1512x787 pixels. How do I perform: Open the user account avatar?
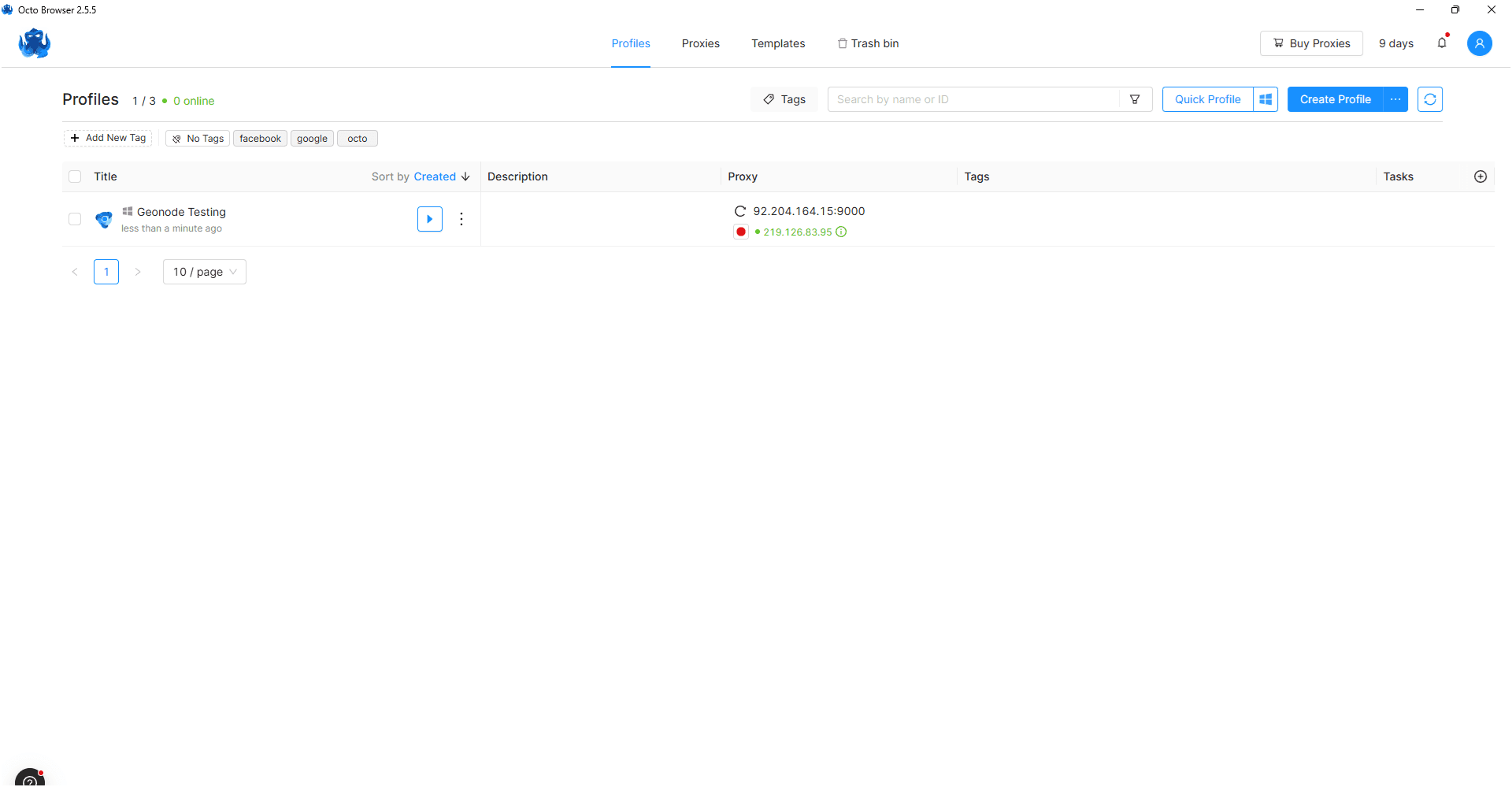1479,43
